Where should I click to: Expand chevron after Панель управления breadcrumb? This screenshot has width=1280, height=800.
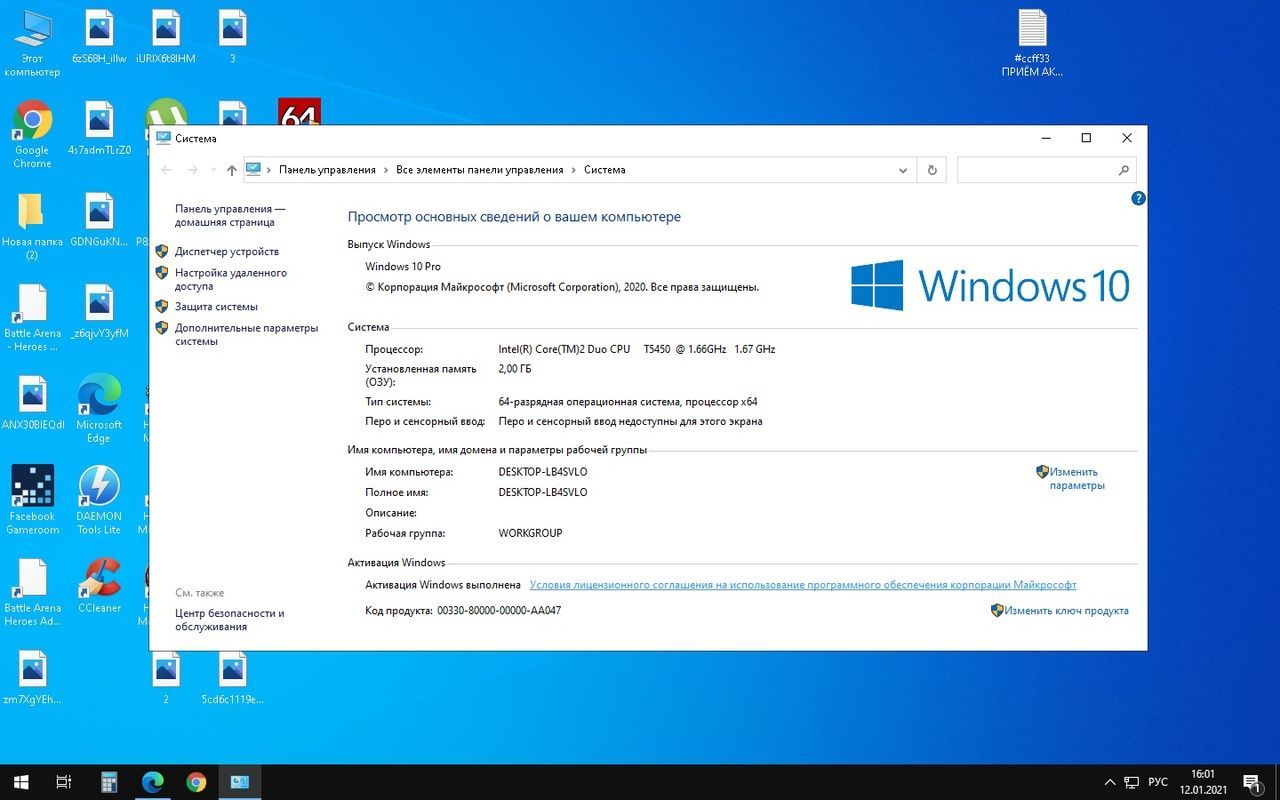386,170
